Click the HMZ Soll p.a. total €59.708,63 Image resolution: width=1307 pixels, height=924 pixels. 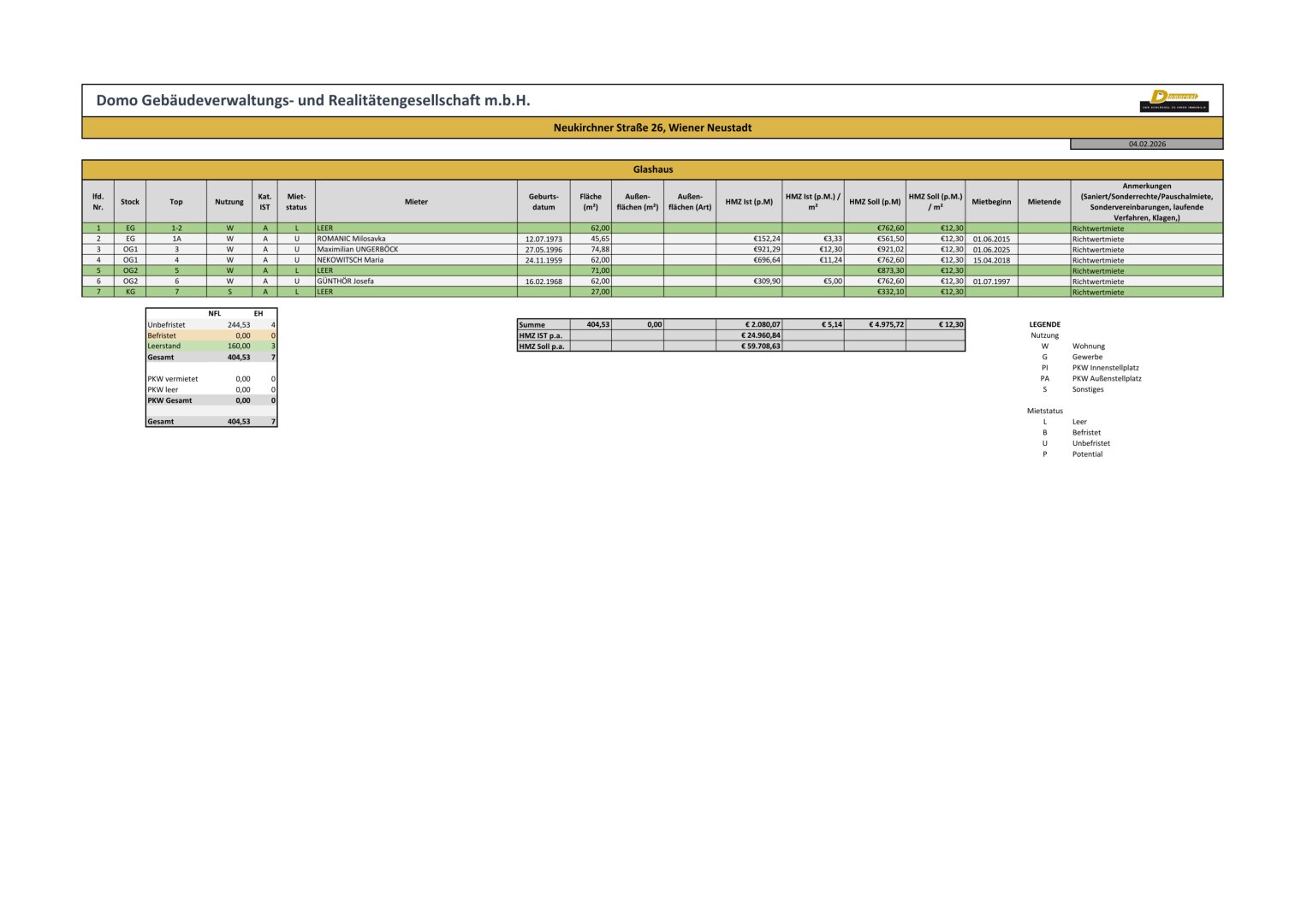(760, 346)
